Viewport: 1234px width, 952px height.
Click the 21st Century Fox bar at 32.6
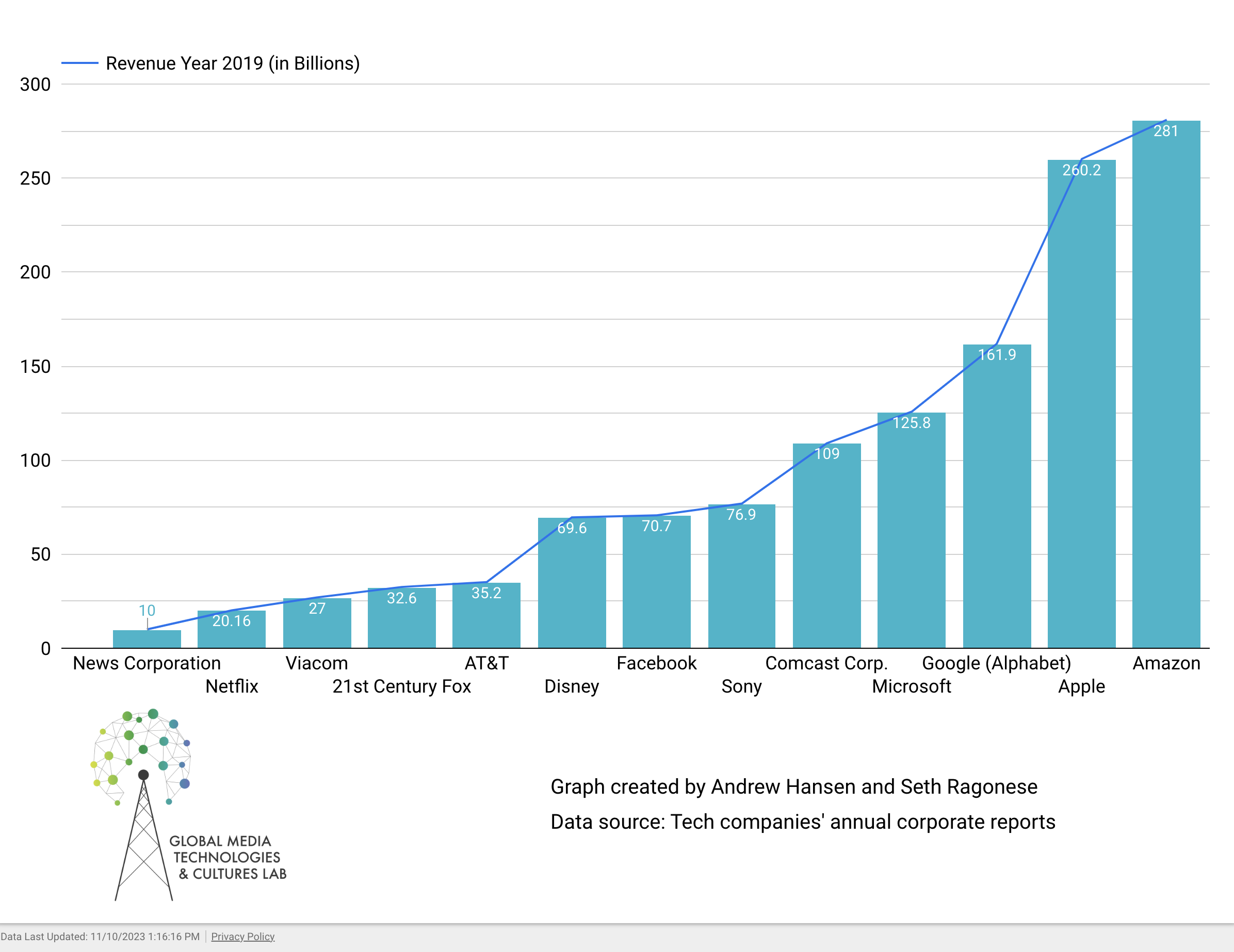401,618
